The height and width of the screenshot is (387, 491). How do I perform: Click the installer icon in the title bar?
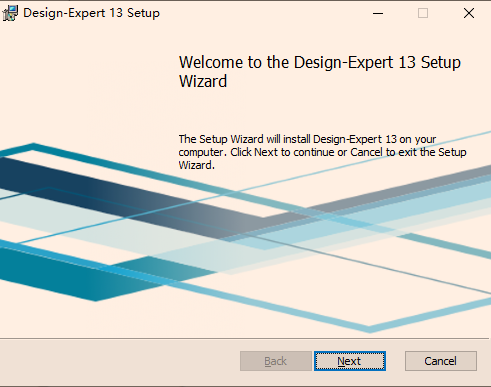[10, 13]
